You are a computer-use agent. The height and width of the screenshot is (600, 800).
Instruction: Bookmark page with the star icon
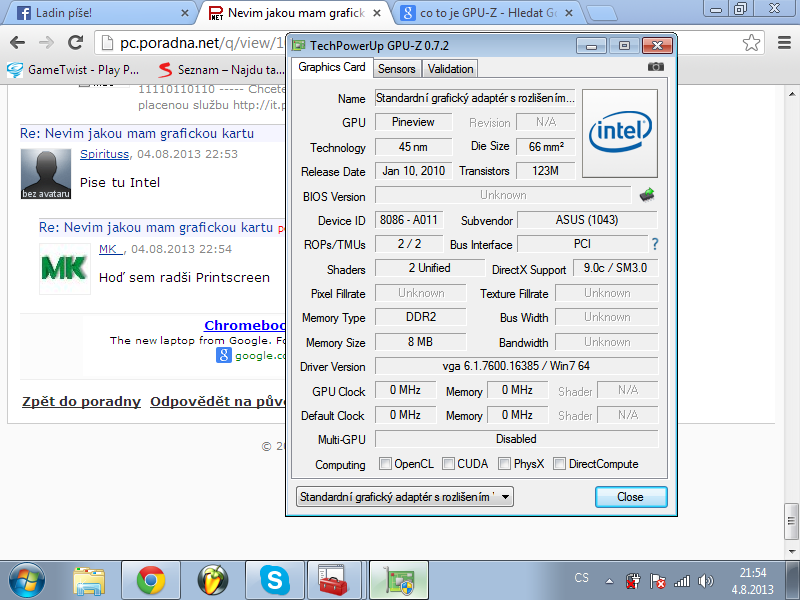[x=752, y=43]
